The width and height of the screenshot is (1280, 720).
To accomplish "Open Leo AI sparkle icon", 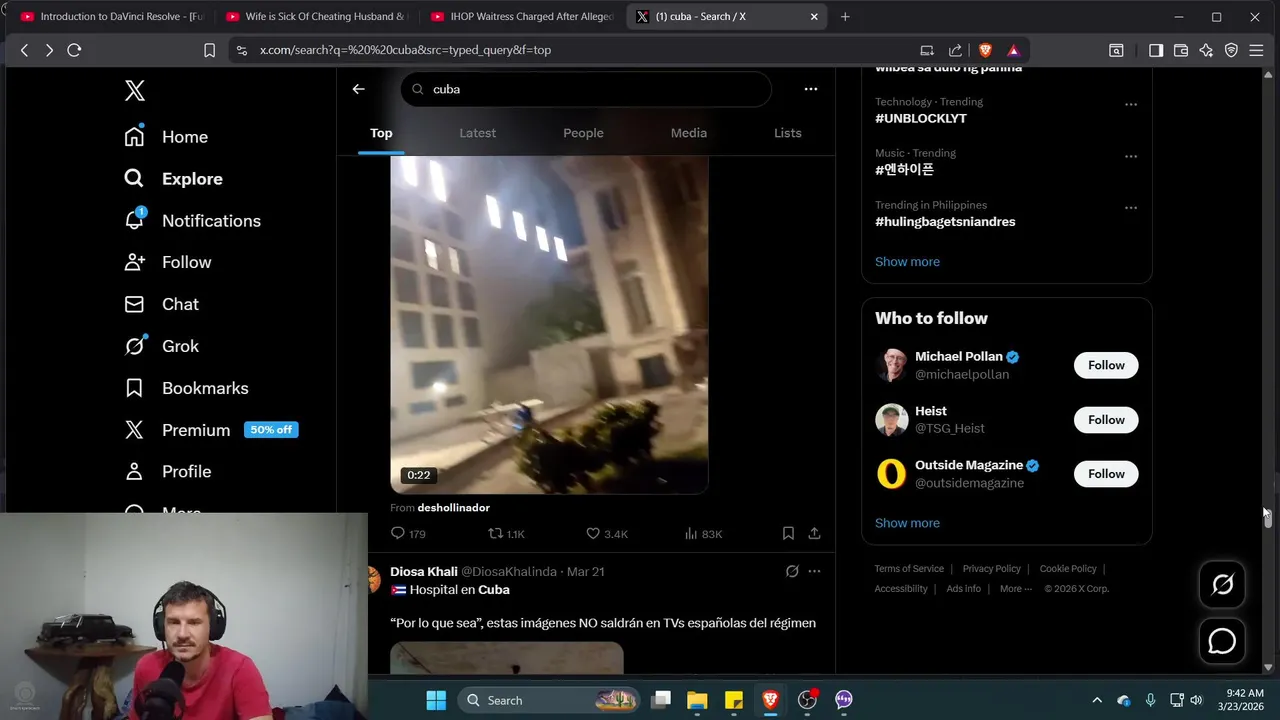I will pos(1206,50).
